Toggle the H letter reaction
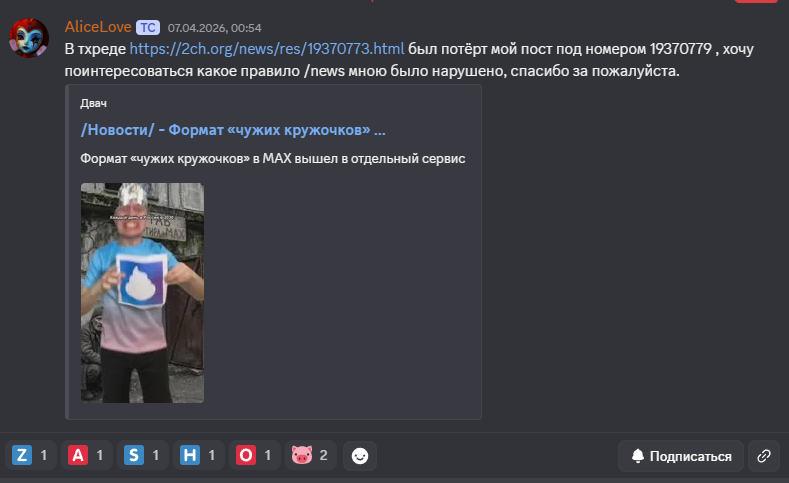The image size is (789, 483). point(199,456)
